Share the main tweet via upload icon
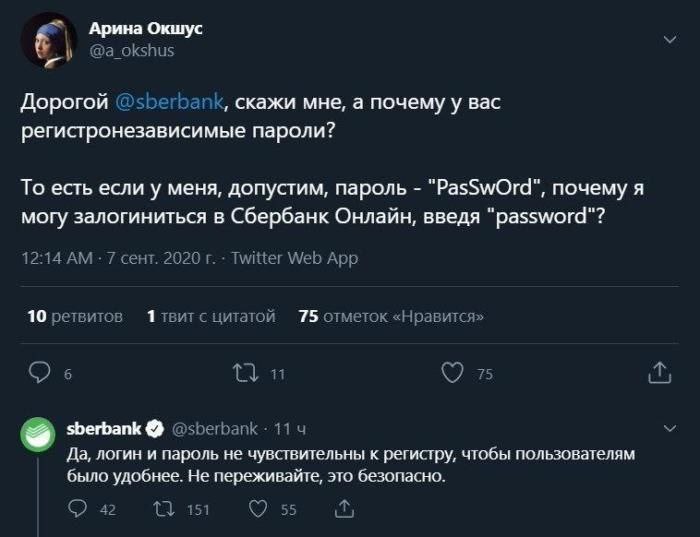 click(659, 372)
